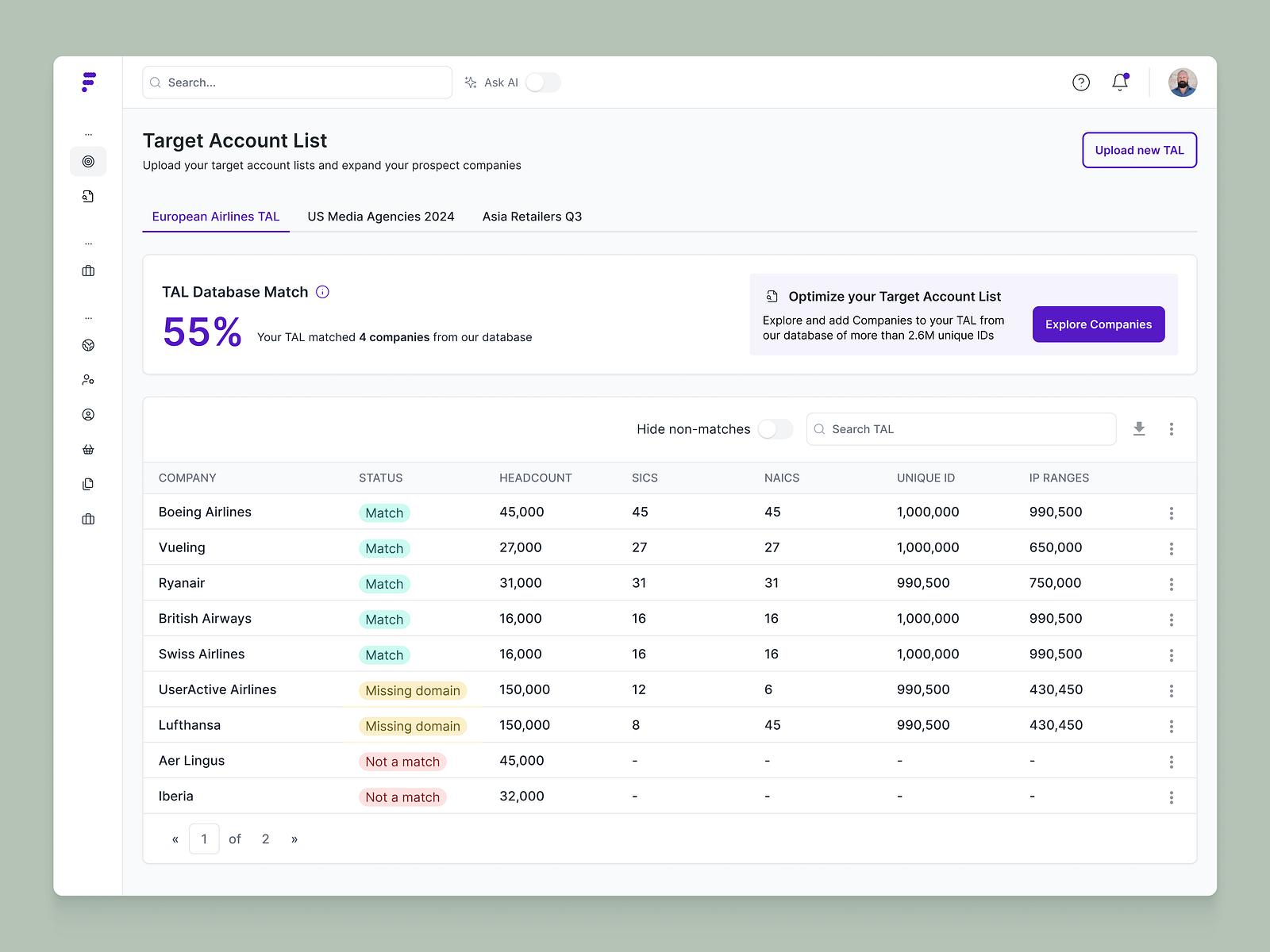Go to page 2 of the table
This screenshot has height=952, width=1270.
(x=265, y=839)
